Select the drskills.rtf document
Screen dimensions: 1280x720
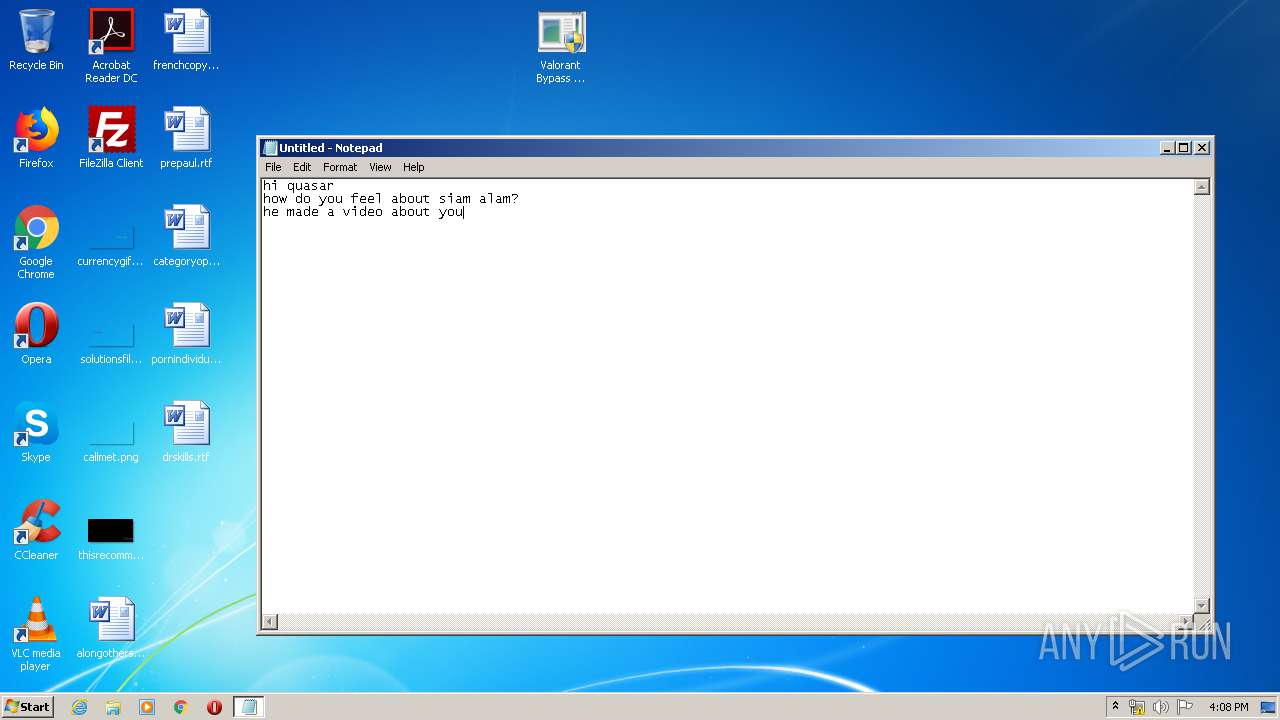tap(186, 432)
